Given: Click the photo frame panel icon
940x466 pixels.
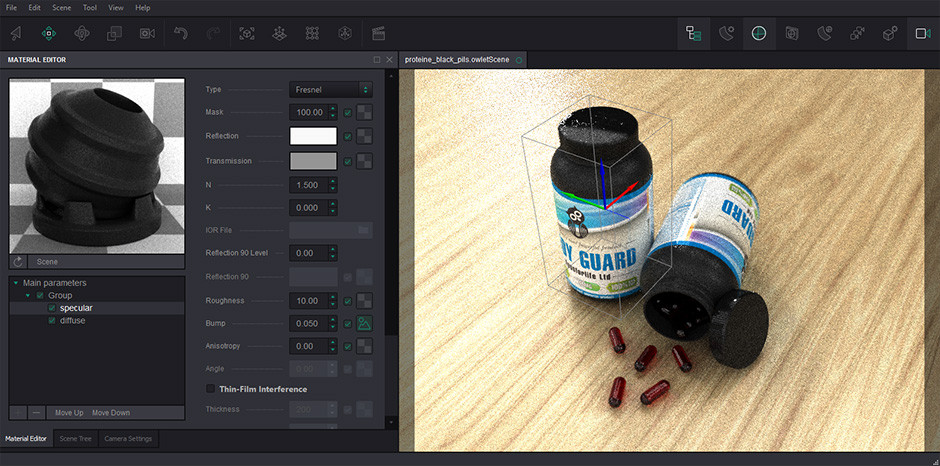Looking at the screenshot, I should [x=792, y=34].
